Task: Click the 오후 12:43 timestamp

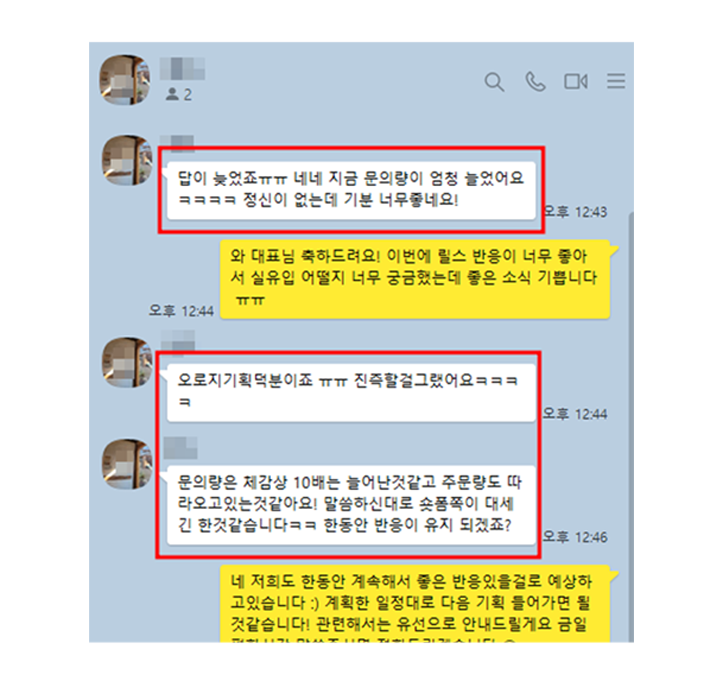Action: (x=575, y=212)
